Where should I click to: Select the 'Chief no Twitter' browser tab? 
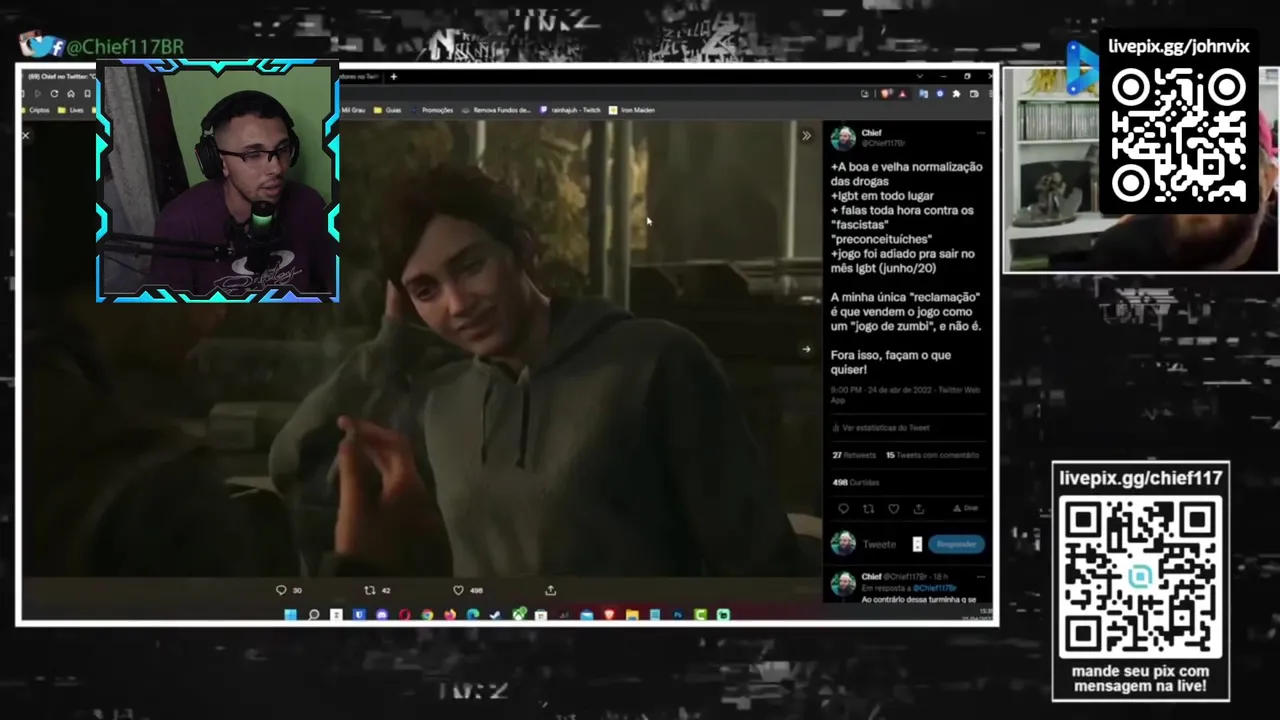click(60, 76)
